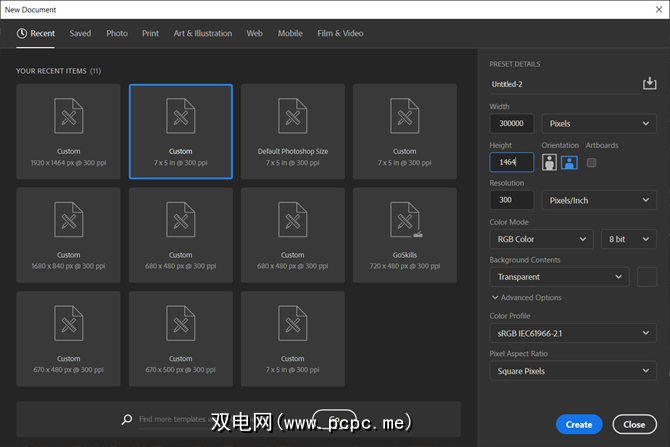Click the search magnifier icon for templates
Viewport: 670px width, 447px height.
pos(127,420)
